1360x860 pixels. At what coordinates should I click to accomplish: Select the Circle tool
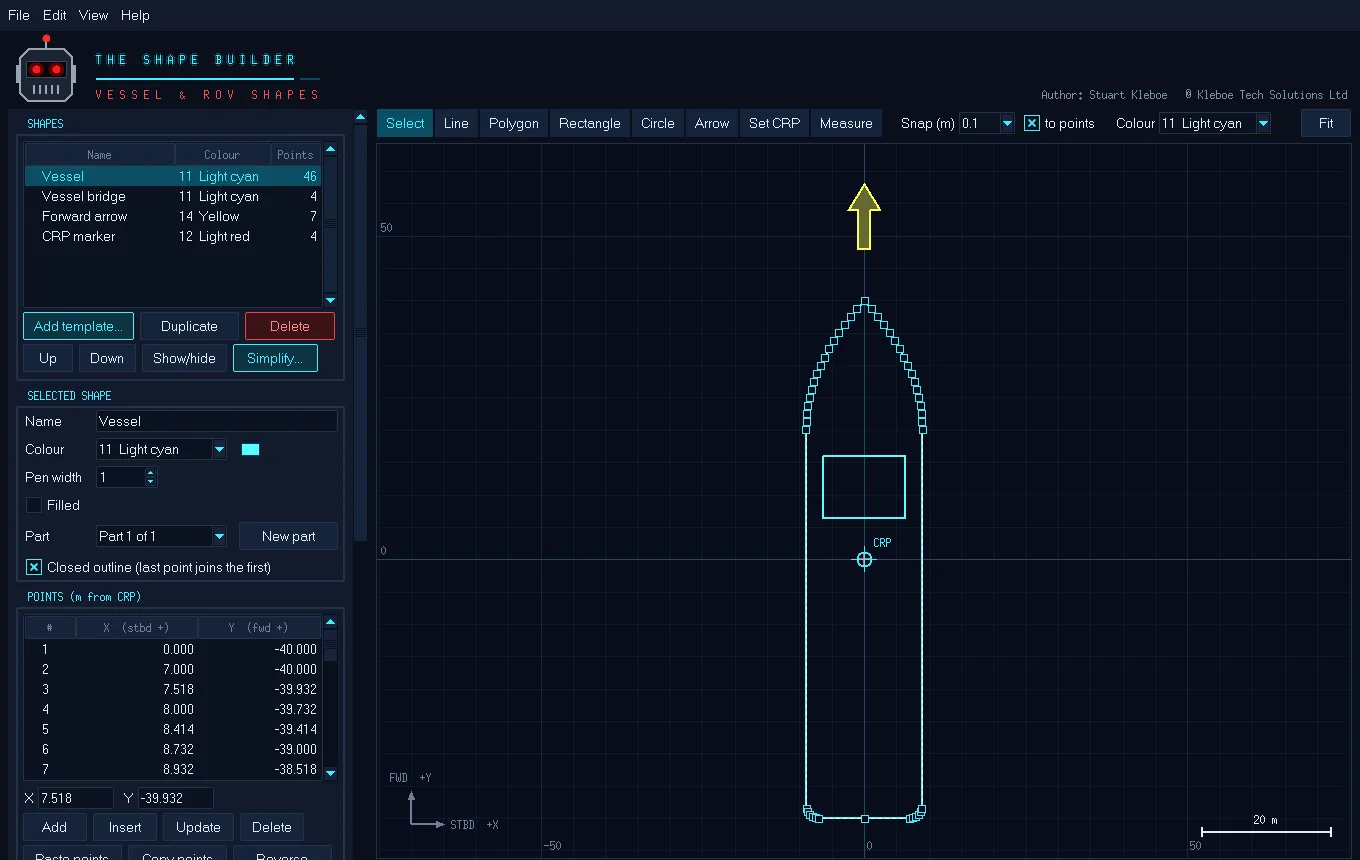pos(658,124)
